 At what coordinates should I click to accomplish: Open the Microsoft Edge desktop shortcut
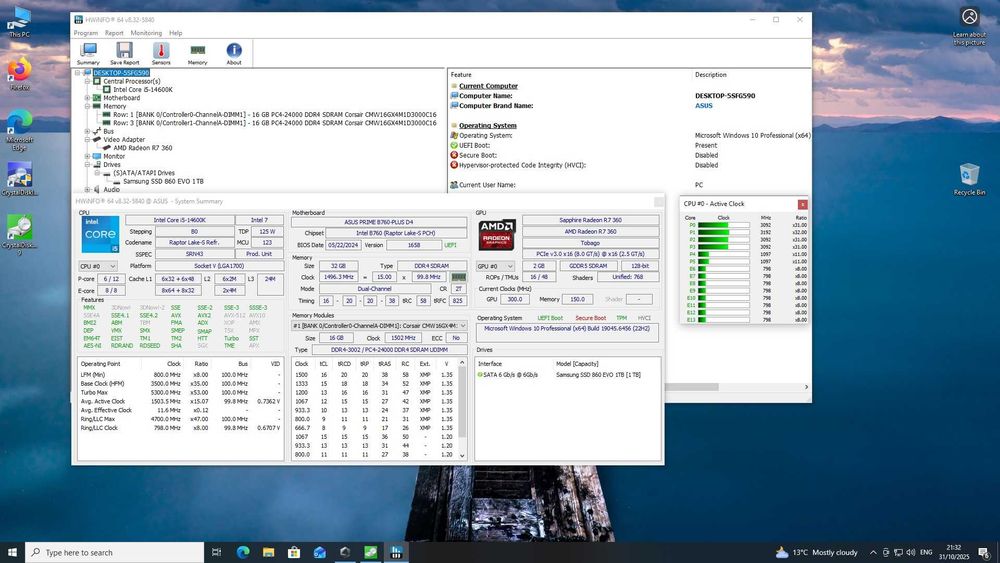(x=19, y=131)
